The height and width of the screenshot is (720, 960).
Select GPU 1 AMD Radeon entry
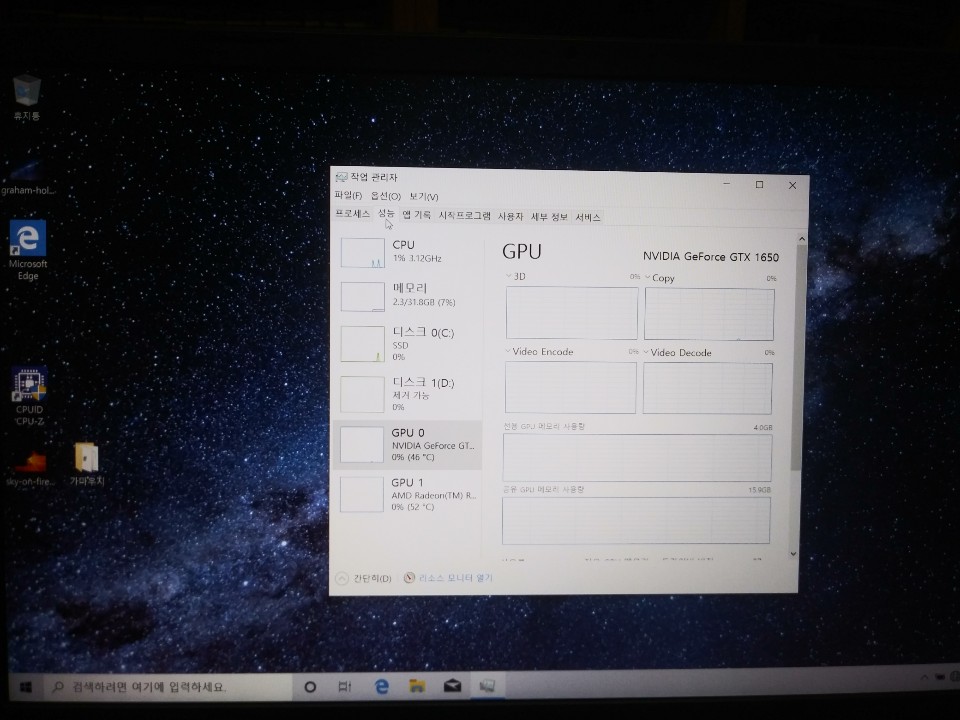coord(408,494)
